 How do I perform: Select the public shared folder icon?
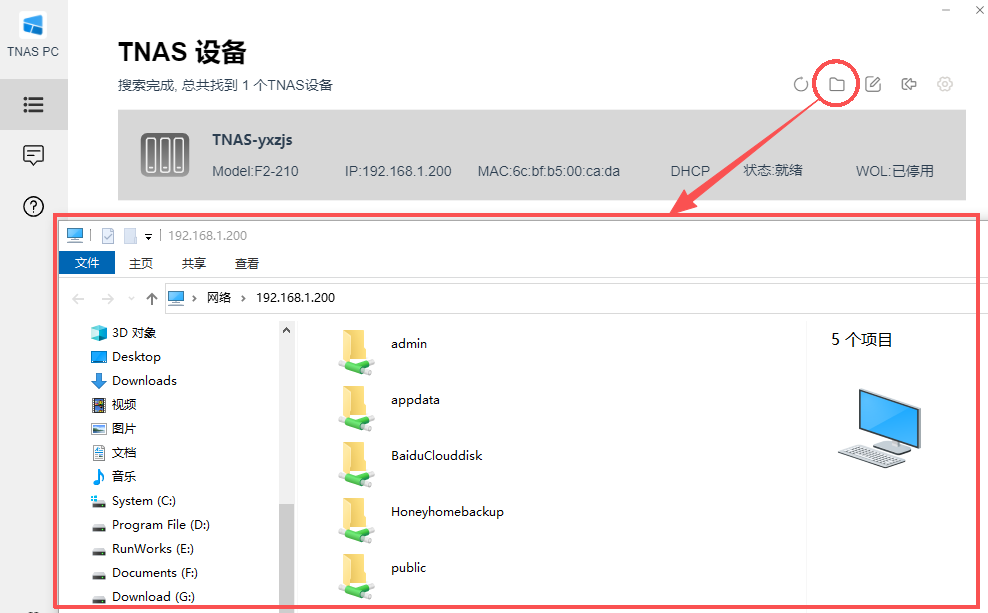click(357, 576)
